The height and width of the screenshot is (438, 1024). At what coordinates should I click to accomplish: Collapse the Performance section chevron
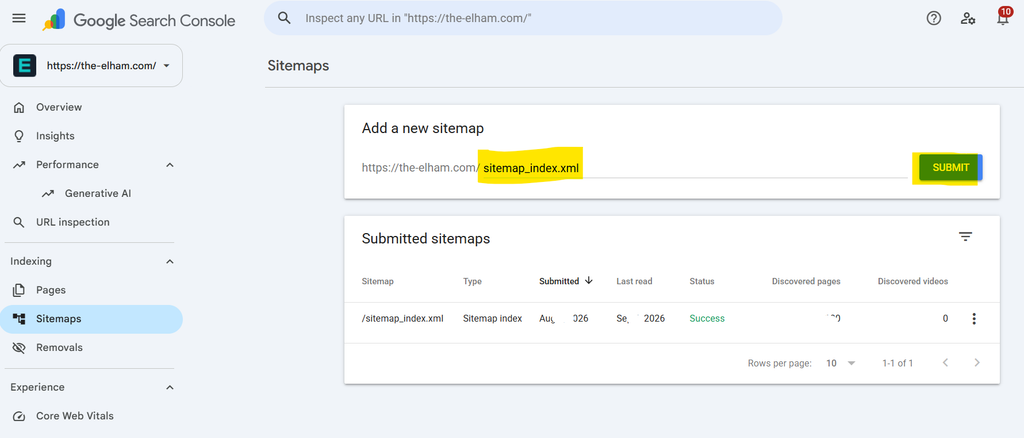click(x=170, y=165)
